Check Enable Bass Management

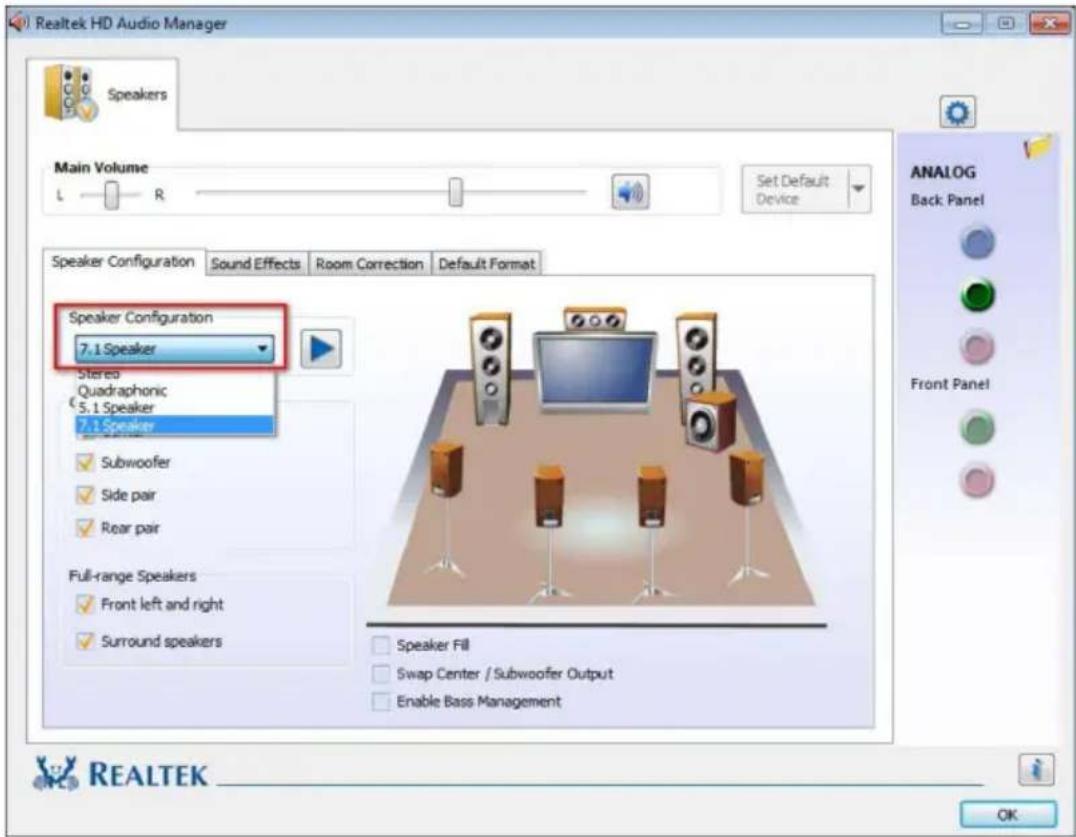[380, 702]
